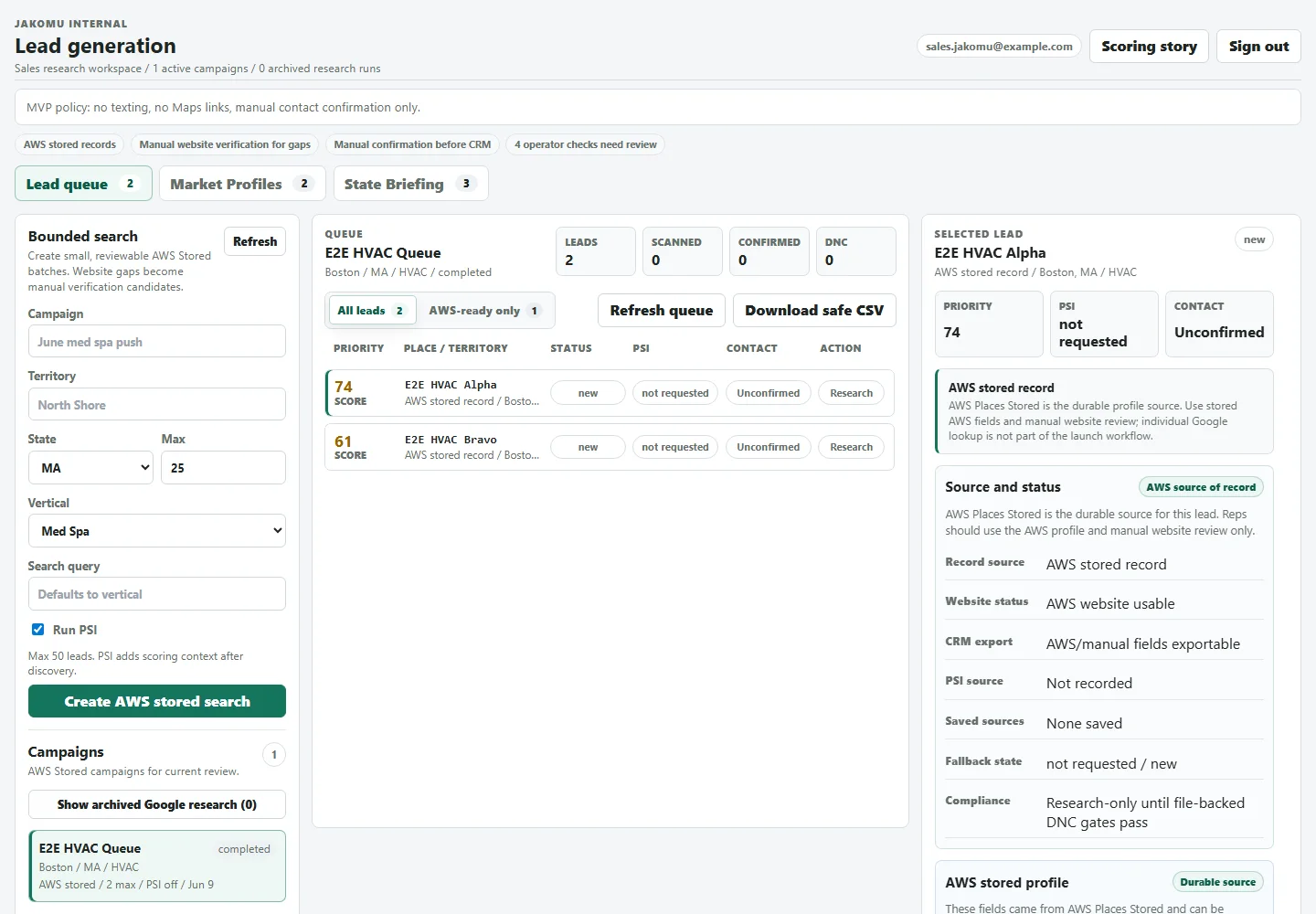Download the safe CSV export
The width and height of the screenshot is (1316, 914).
(x=814, y=310)
